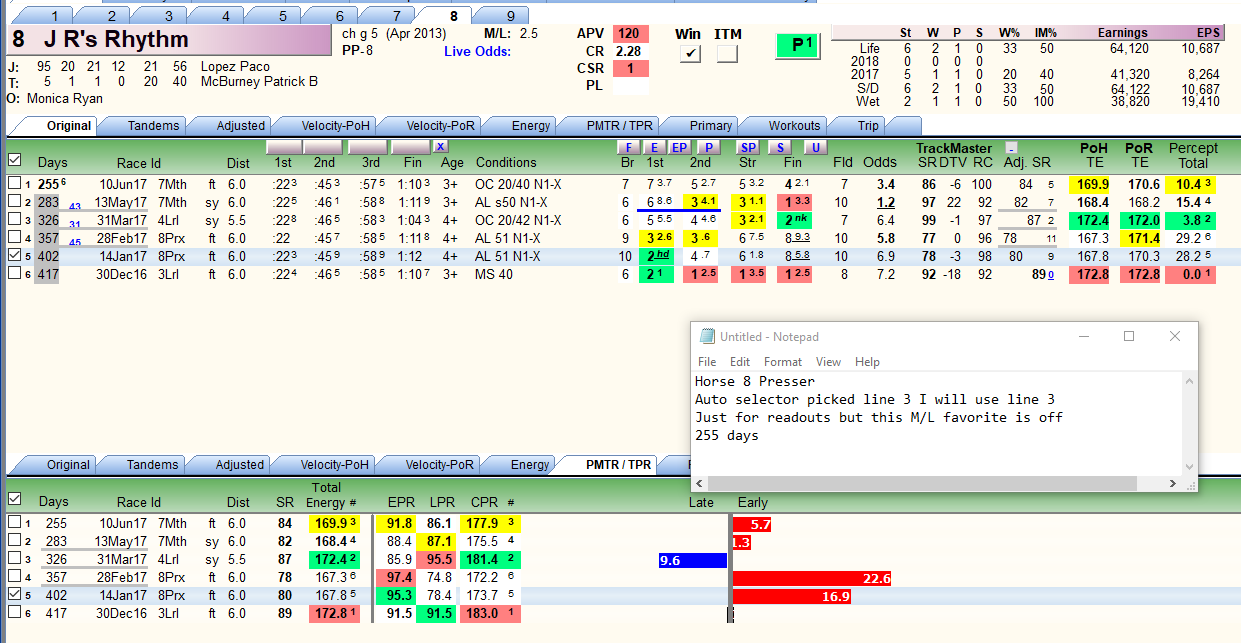Click blank button above Fin time column
This screenshot has width=1241, height=643.
click(x=409, y=147)
